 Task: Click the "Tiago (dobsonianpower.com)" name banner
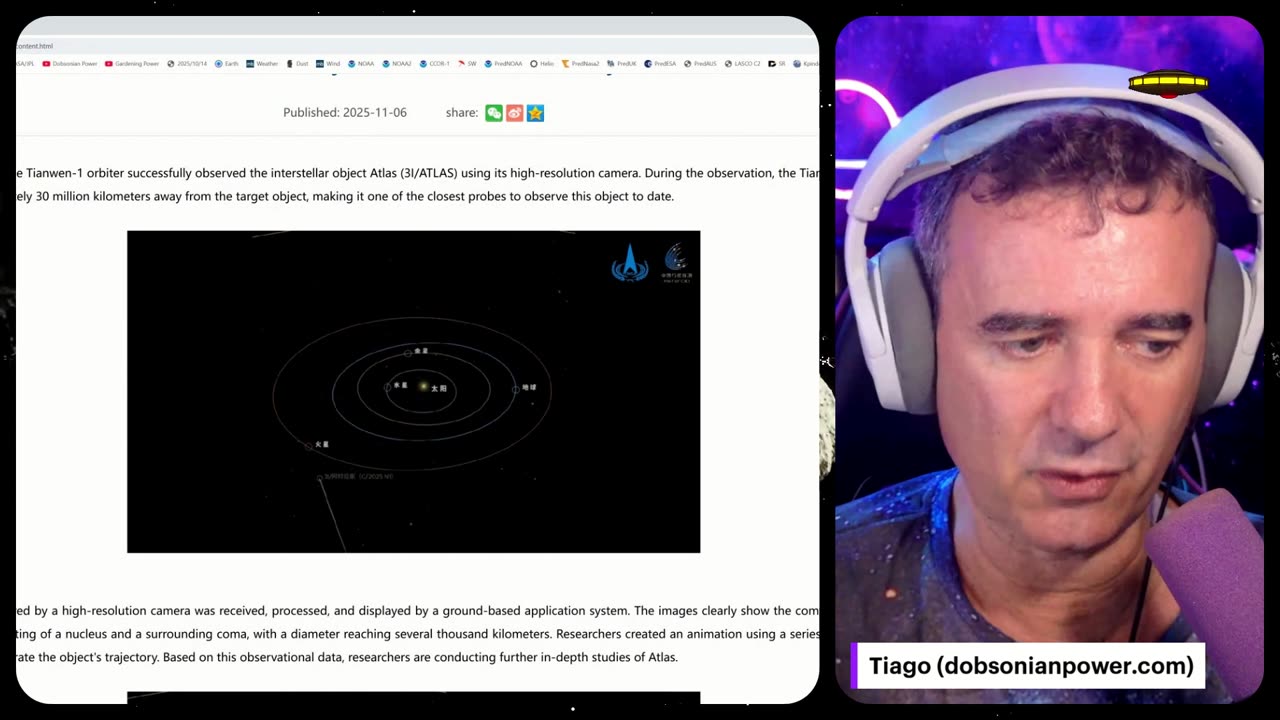1030,666
